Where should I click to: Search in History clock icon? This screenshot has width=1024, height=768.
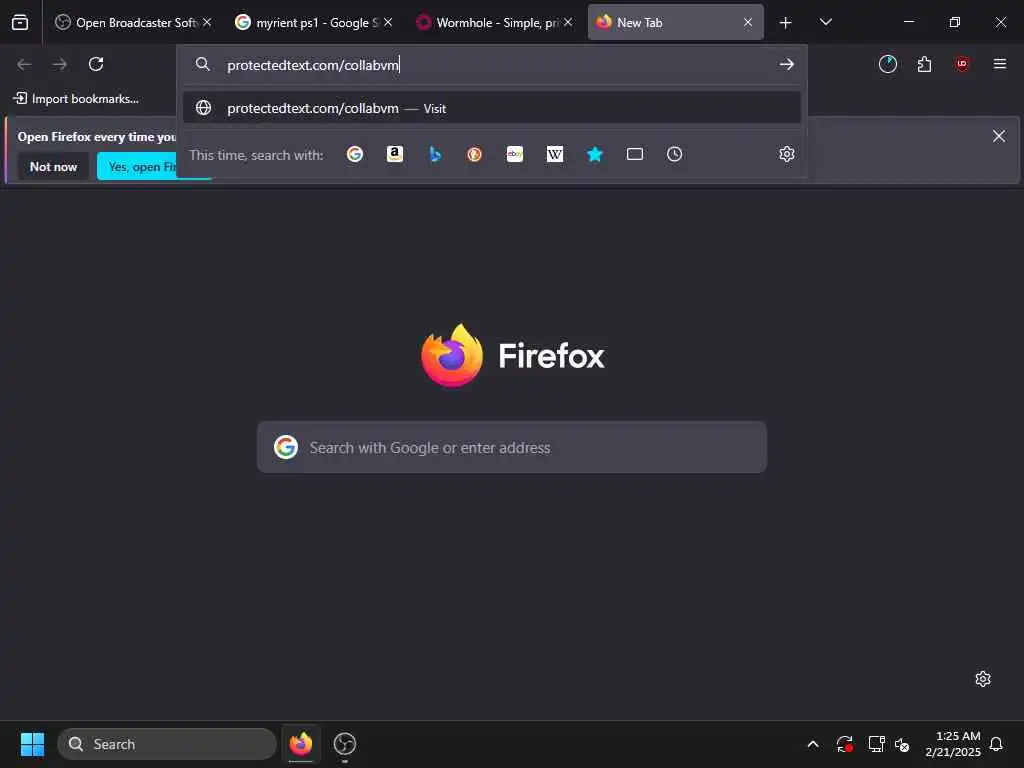pyautogui.click(x=675, y=154)
